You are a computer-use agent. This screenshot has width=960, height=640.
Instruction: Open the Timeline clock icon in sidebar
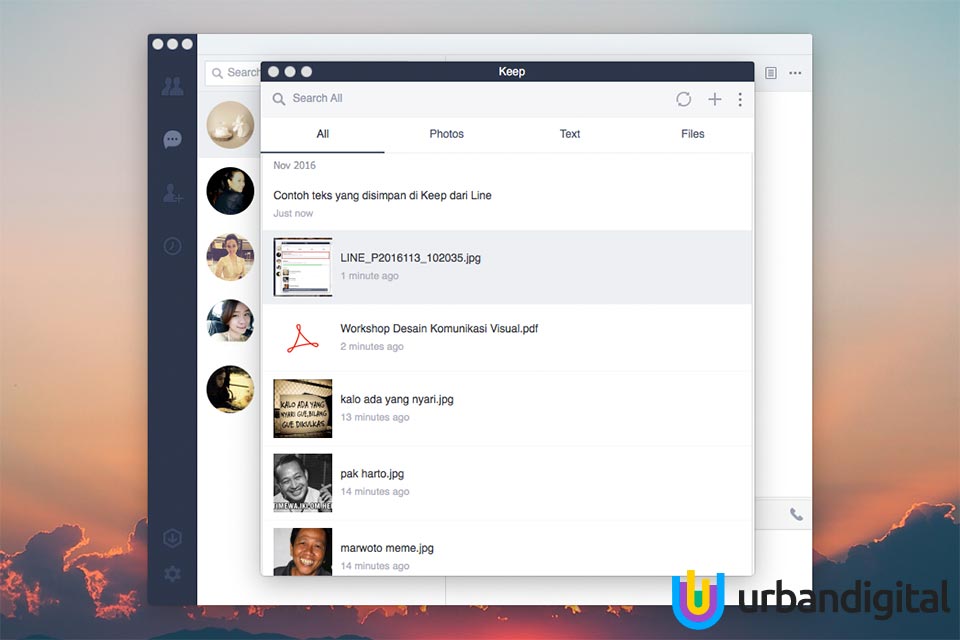point(172,246)
